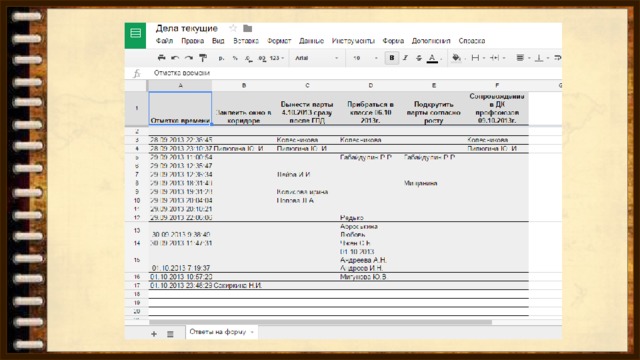The width and height of the screenshot is (640, 360).
Task: Open the Формат menu
Action: pos(279,41)
